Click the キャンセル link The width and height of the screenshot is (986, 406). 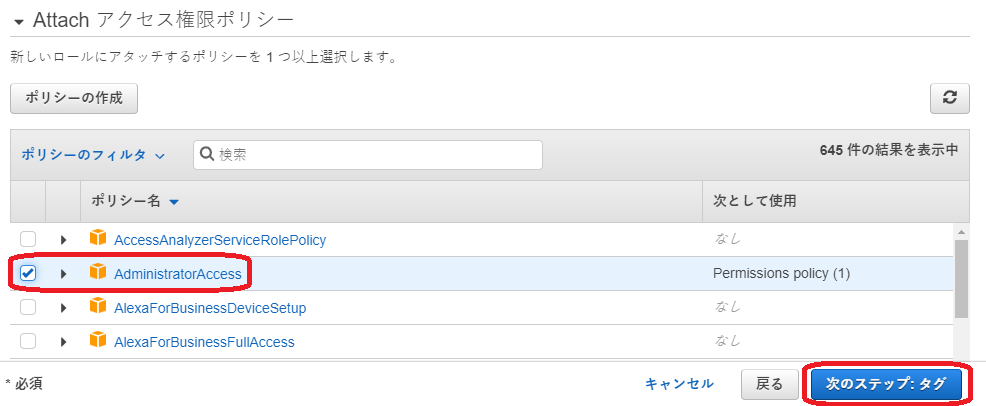tap(680, 383)
